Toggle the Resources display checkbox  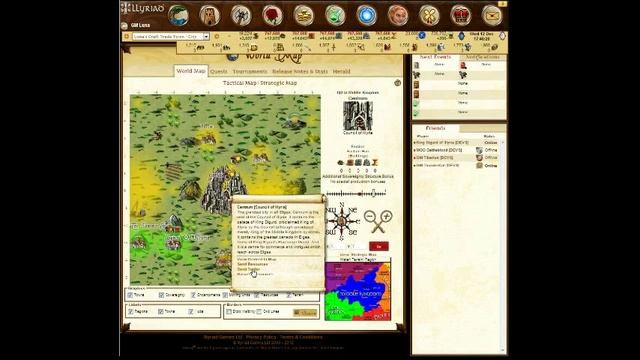click(x=257, y=295)
